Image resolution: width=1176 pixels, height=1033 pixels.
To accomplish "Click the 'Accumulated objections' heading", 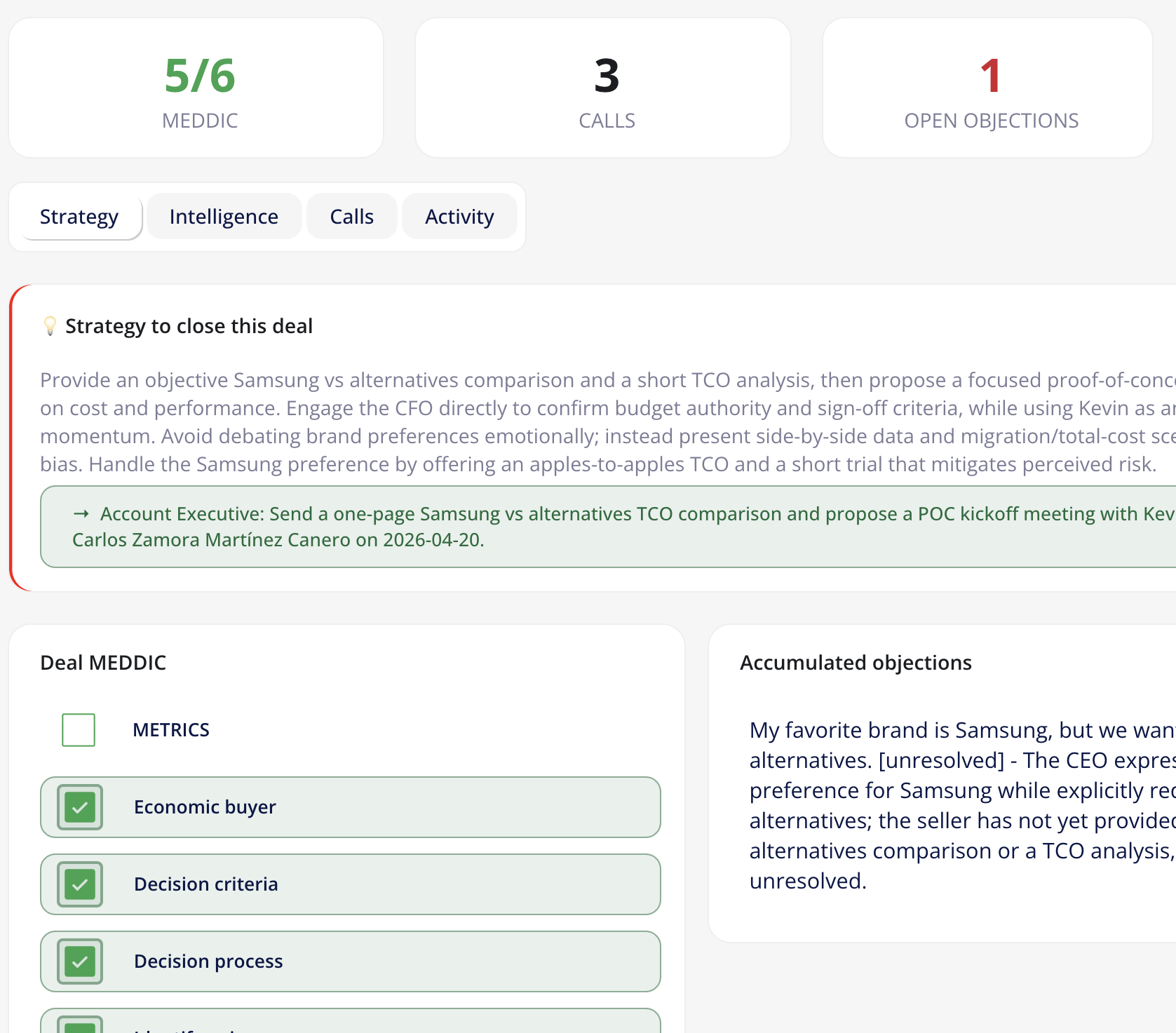I will point(856,663).
